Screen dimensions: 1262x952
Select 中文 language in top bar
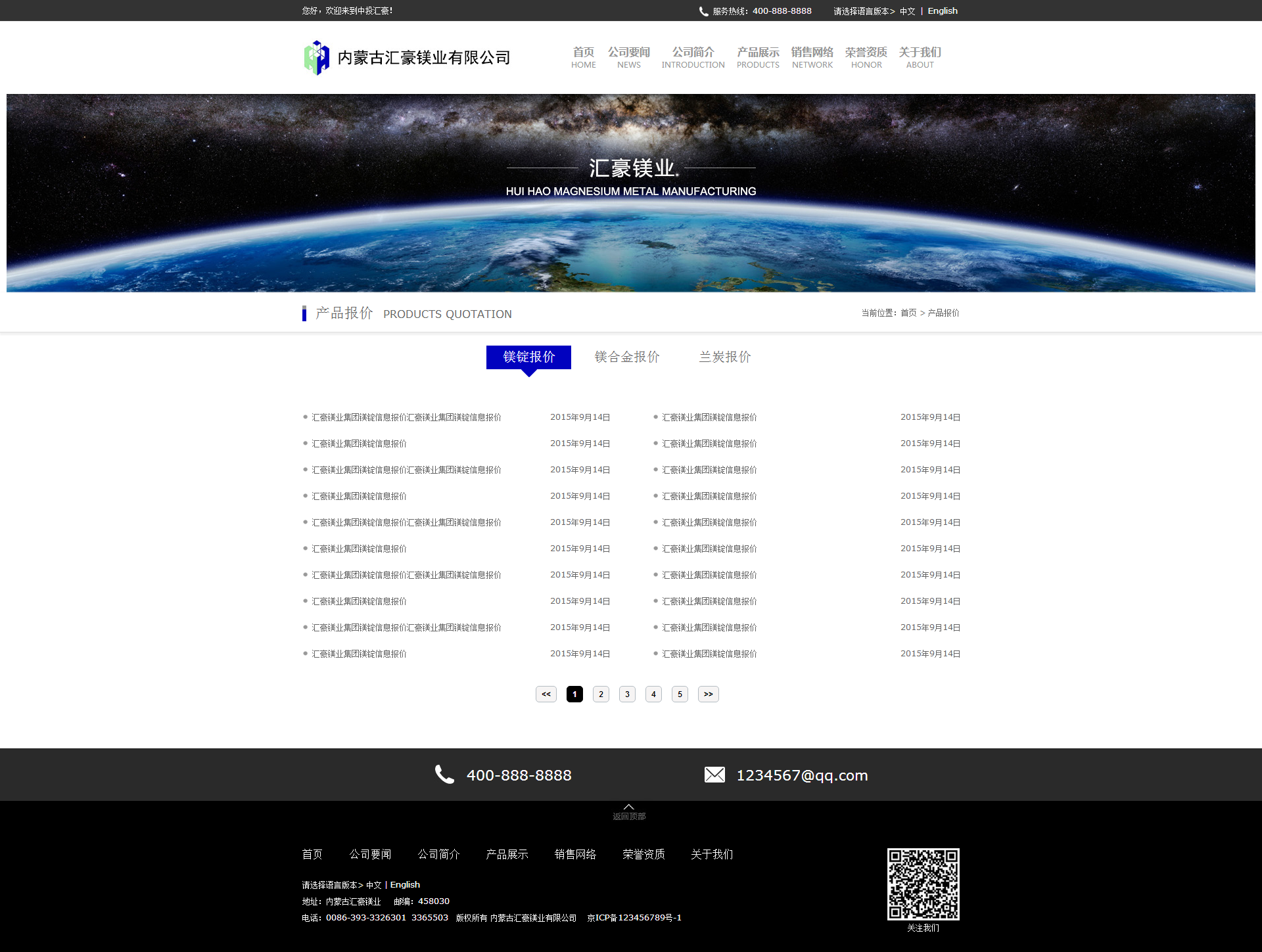click(x=907, y=11)
